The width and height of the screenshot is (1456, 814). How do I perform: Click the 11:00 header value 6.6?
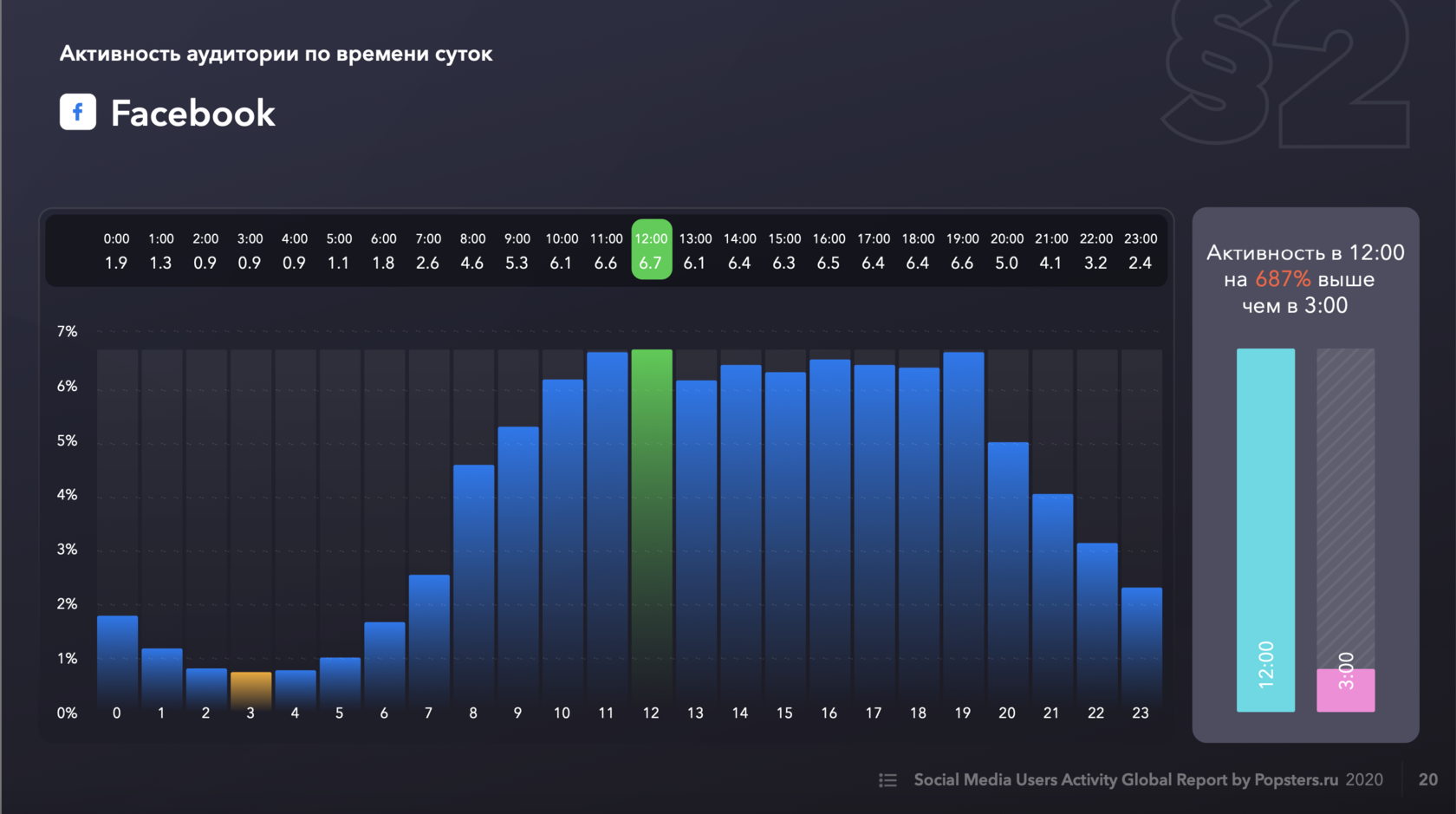pos(606,263)
